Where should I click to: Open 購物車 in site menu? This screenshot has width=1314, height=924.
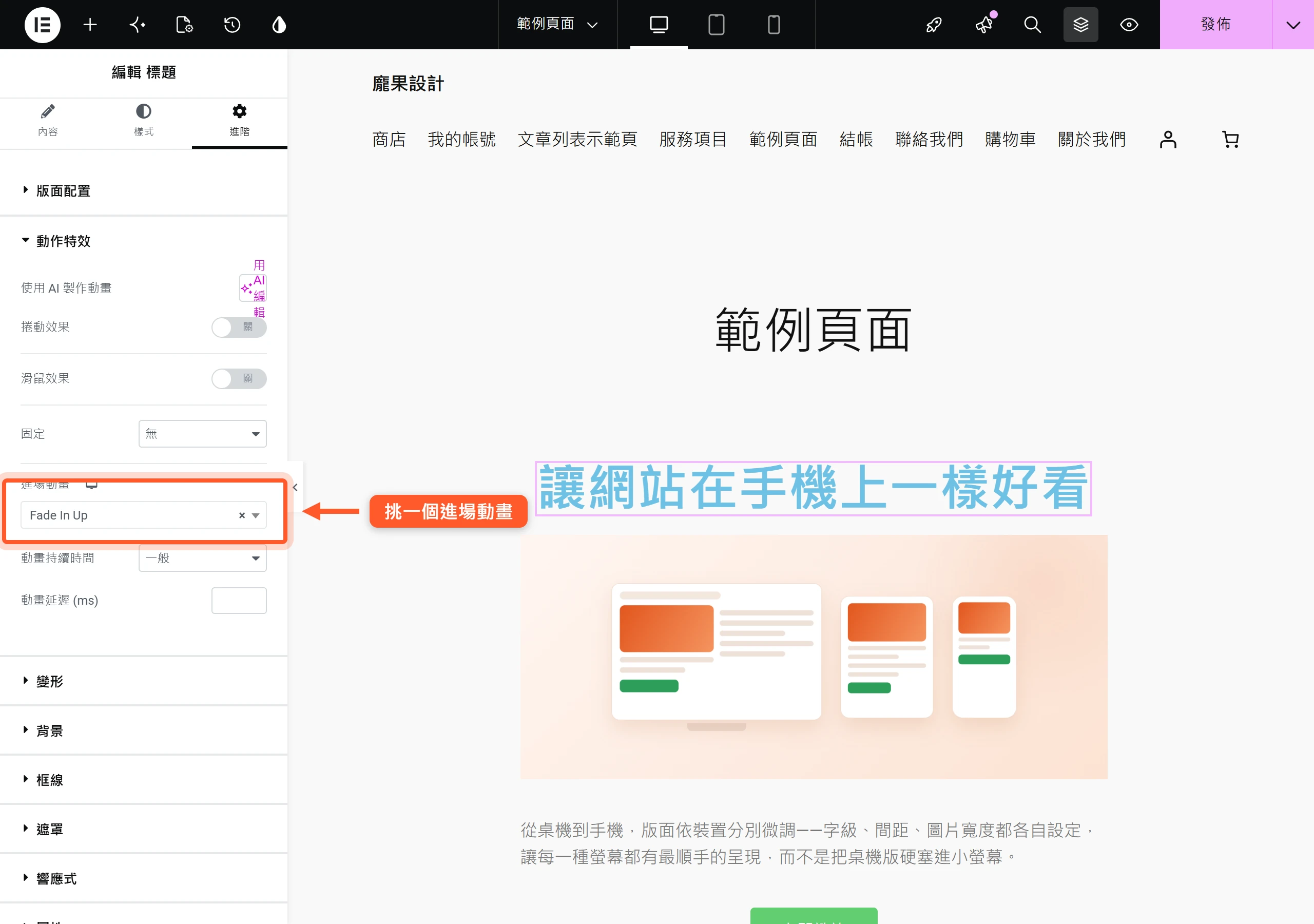[x=1011, y=139]
